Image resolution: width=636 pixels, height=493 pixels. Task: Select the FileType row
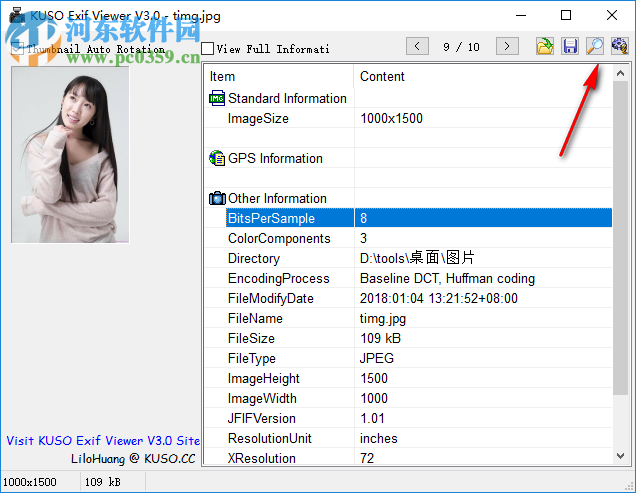tap(408, 358)
